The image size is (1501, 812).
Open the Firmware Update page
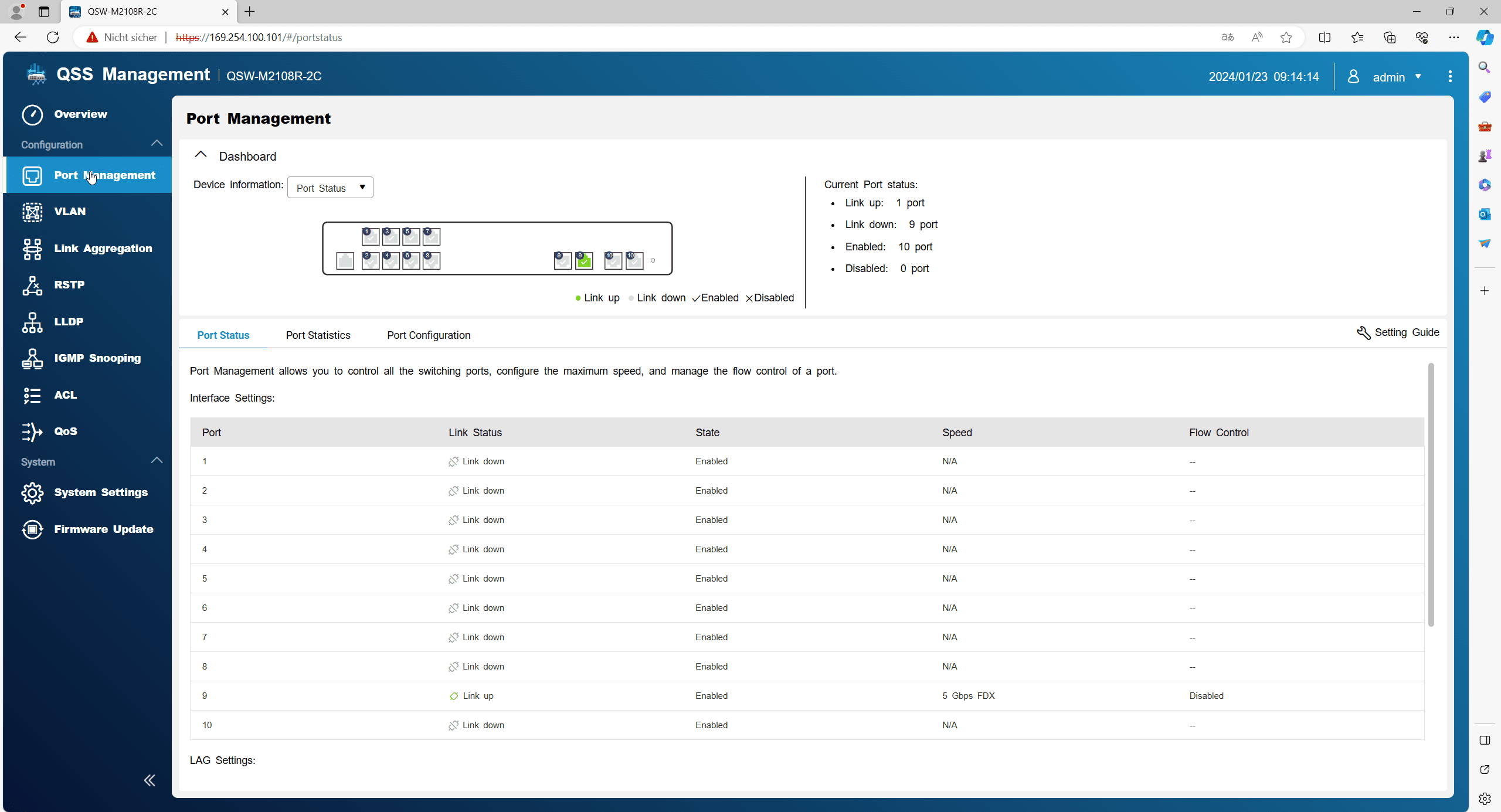103,529
